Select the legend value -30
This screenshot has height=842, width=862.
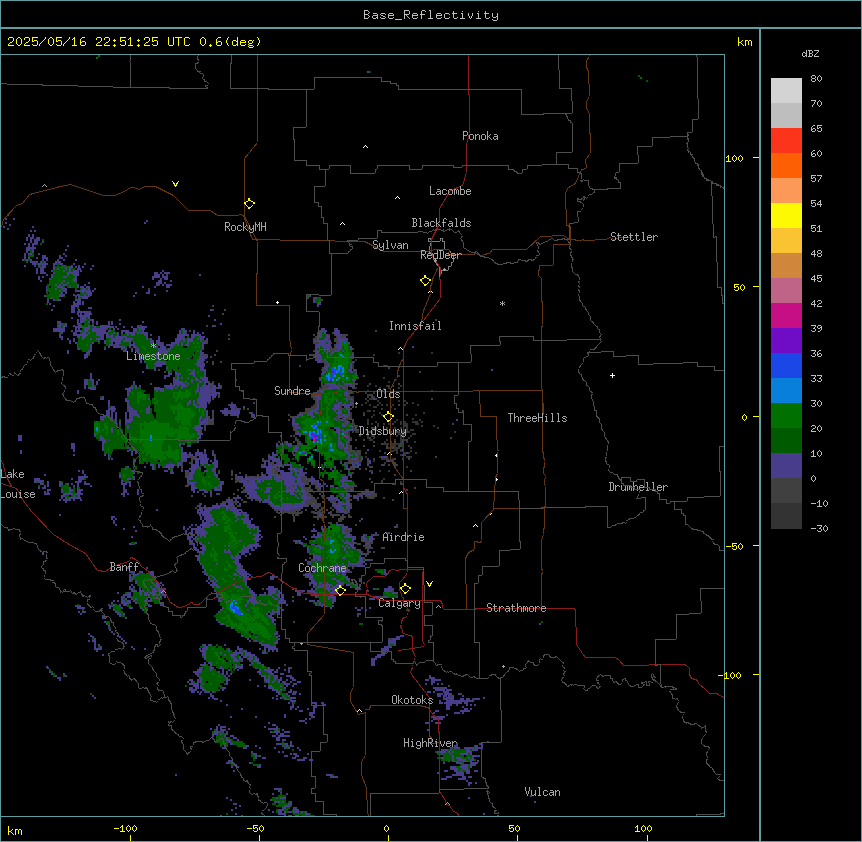coord(819,528)
